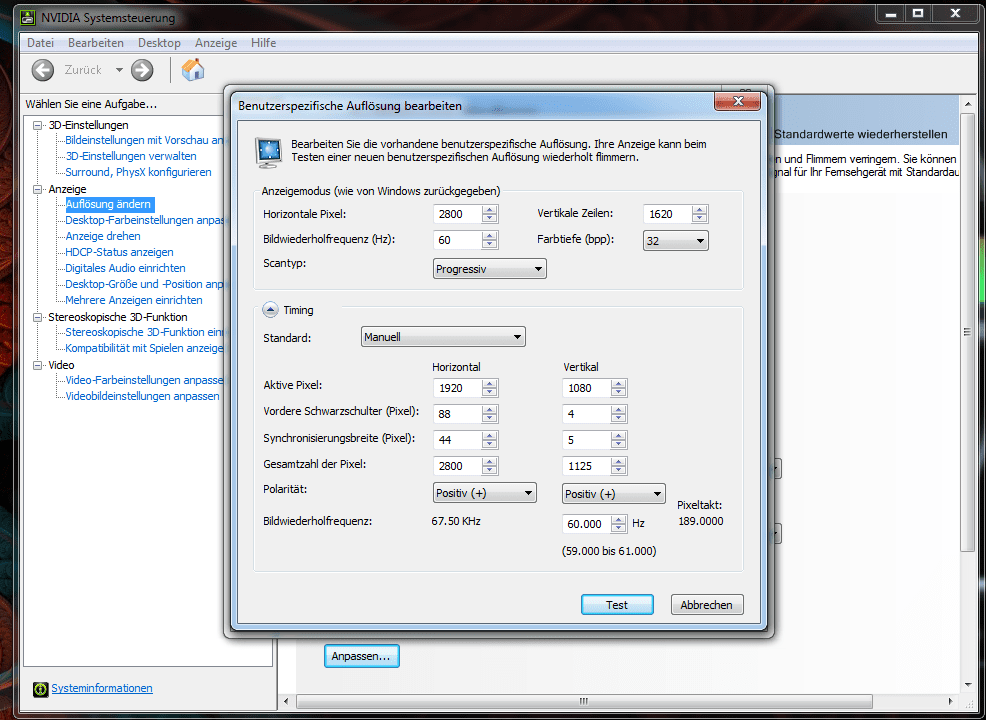Click the NVIDIA logo icon in the title bar
986x720 pixels.
click(28, 16)
